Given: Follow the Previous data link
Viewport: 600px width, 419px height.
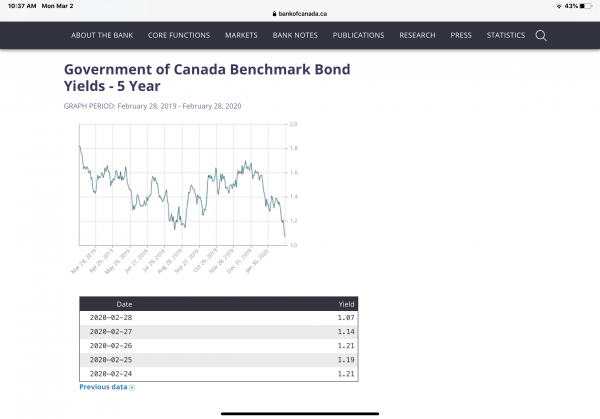Looking at the screenshot, I should 103,387.
